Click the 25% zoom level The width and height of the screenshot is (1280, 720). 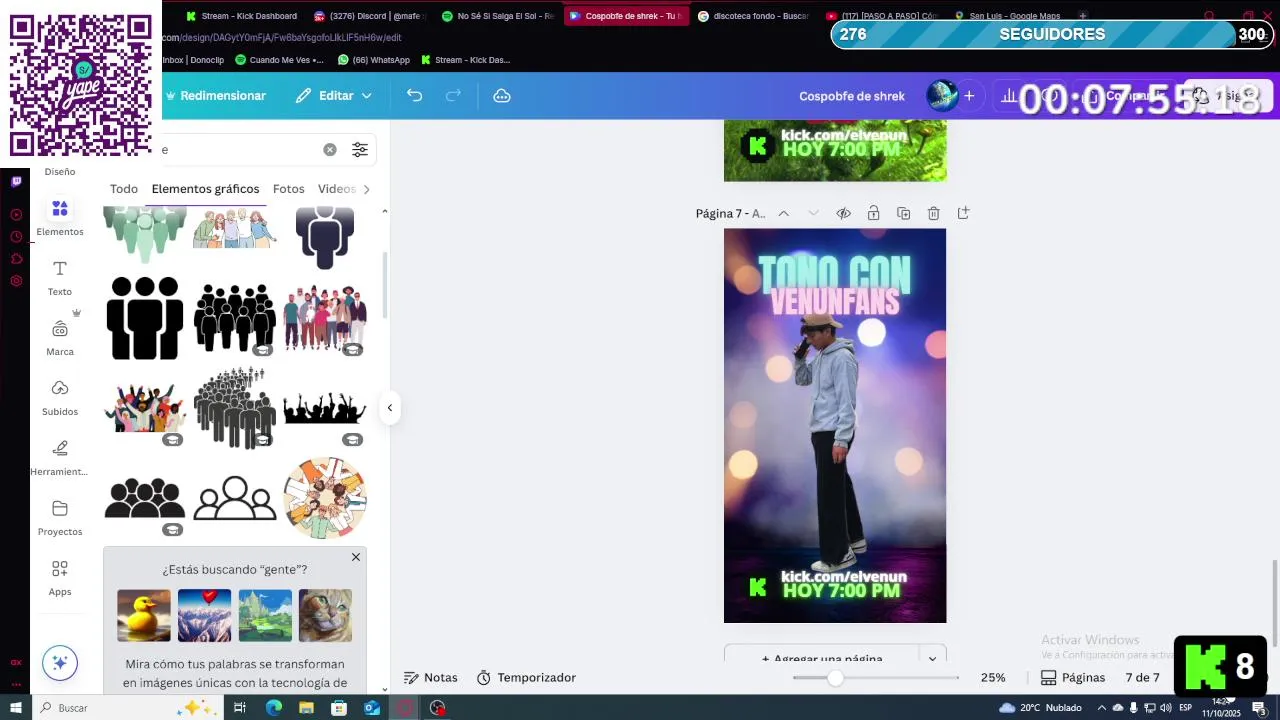click(x=993, y=677)
